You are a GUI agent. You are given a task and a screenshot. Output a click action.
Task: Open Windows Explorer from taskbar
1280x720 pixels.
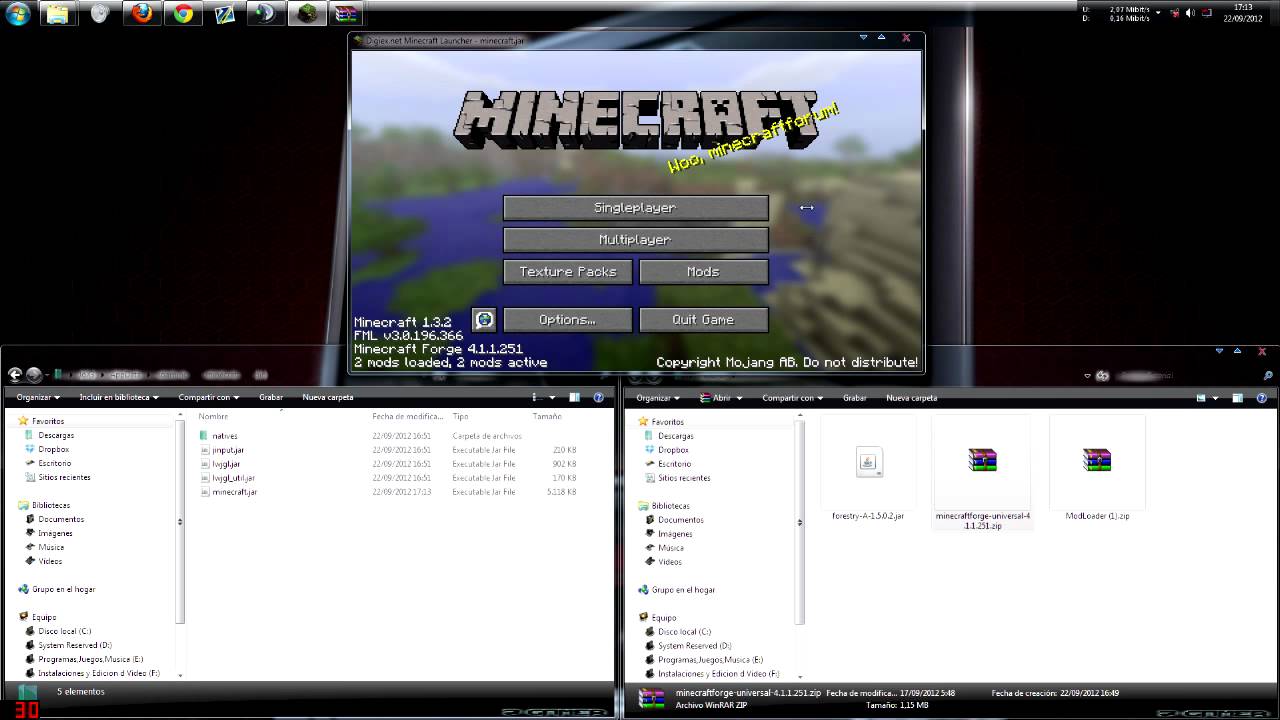(x=57, y=14)
